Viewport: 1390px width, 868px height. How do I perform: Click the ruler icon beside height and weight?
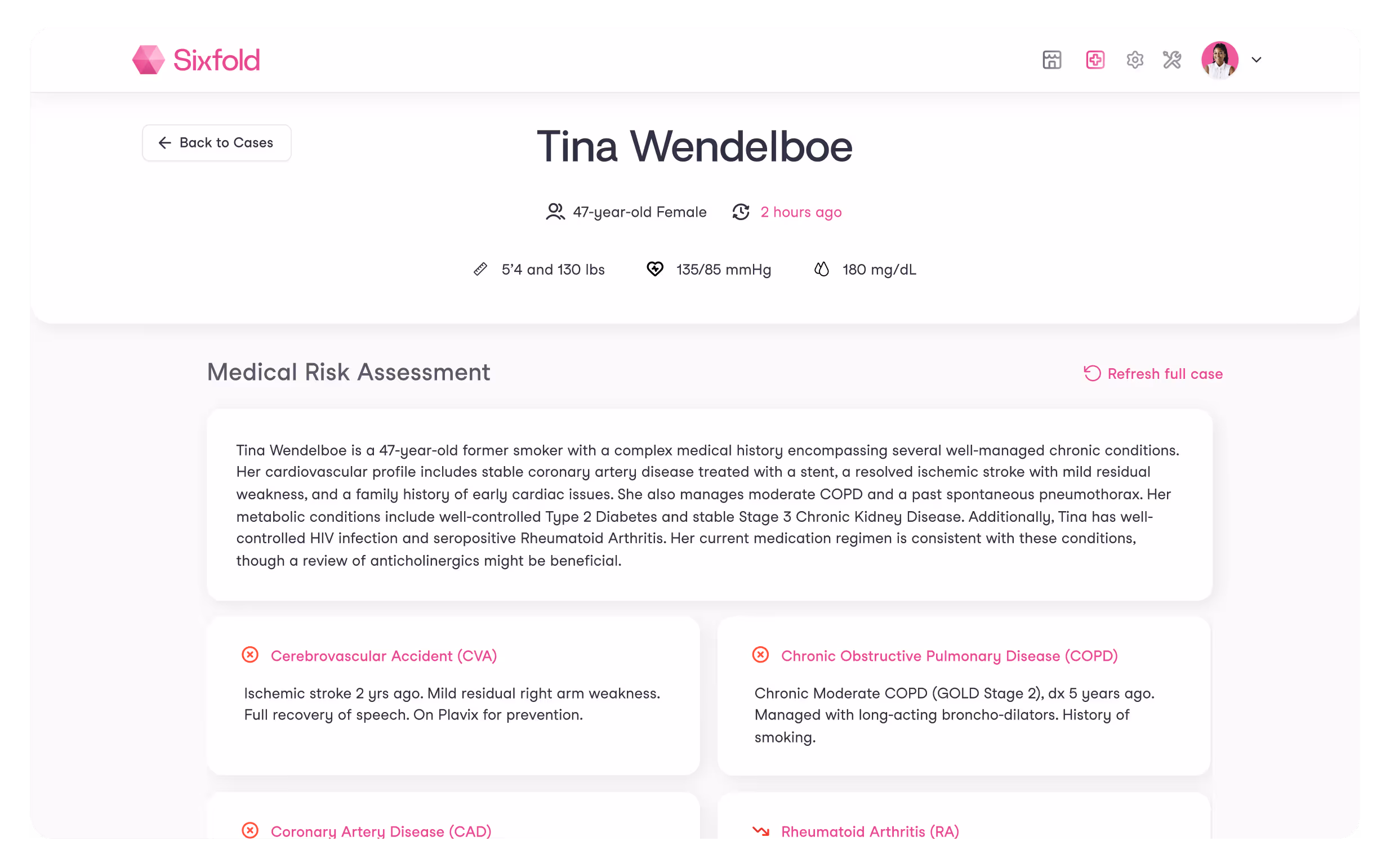480,269
